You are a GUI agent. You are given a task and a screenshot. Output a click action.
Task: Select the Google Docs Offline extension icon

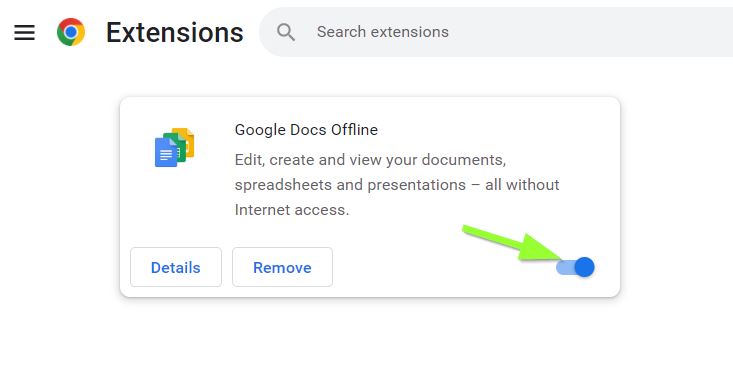click(174, 147)
